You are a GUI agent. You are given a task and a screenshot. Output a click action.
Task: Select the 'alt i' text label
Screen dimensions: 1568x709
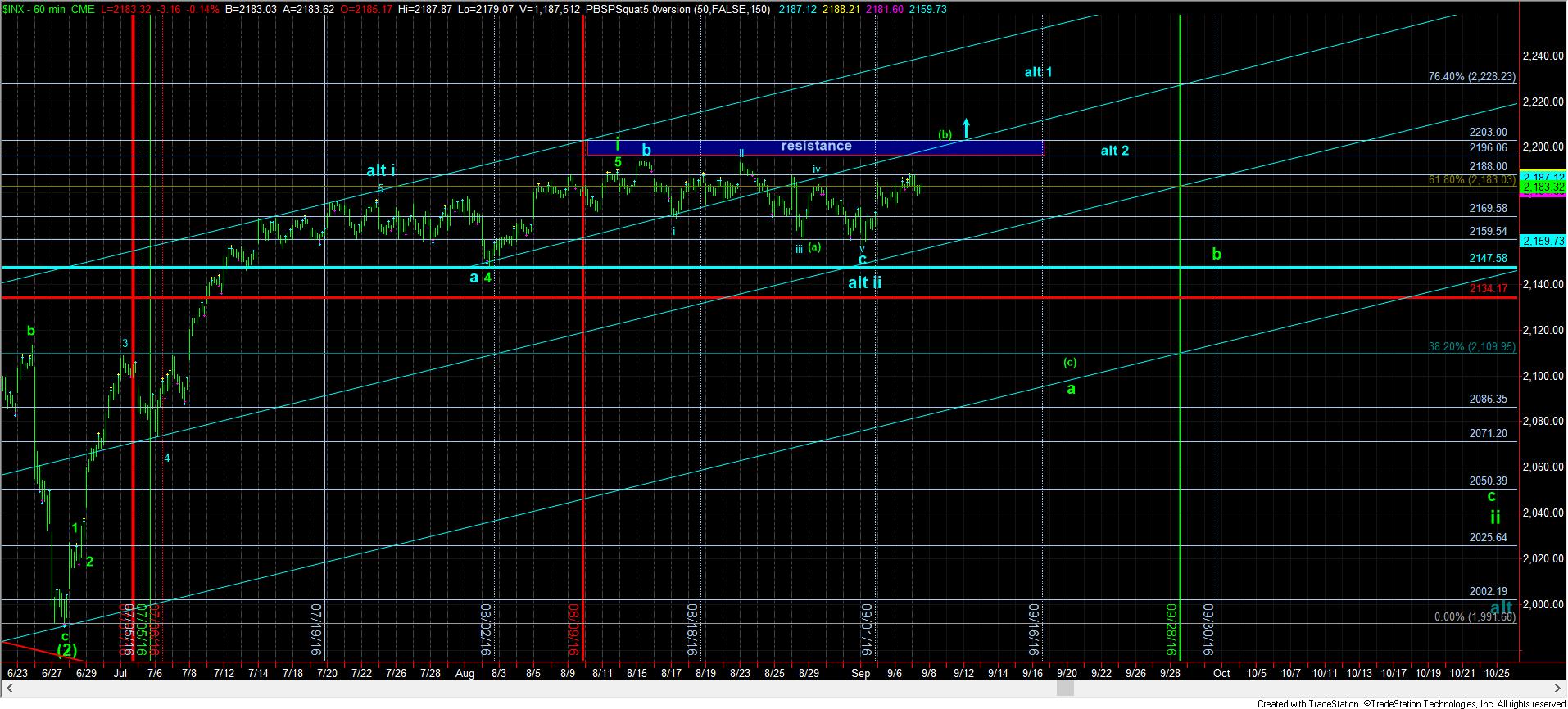click(381, 170)
